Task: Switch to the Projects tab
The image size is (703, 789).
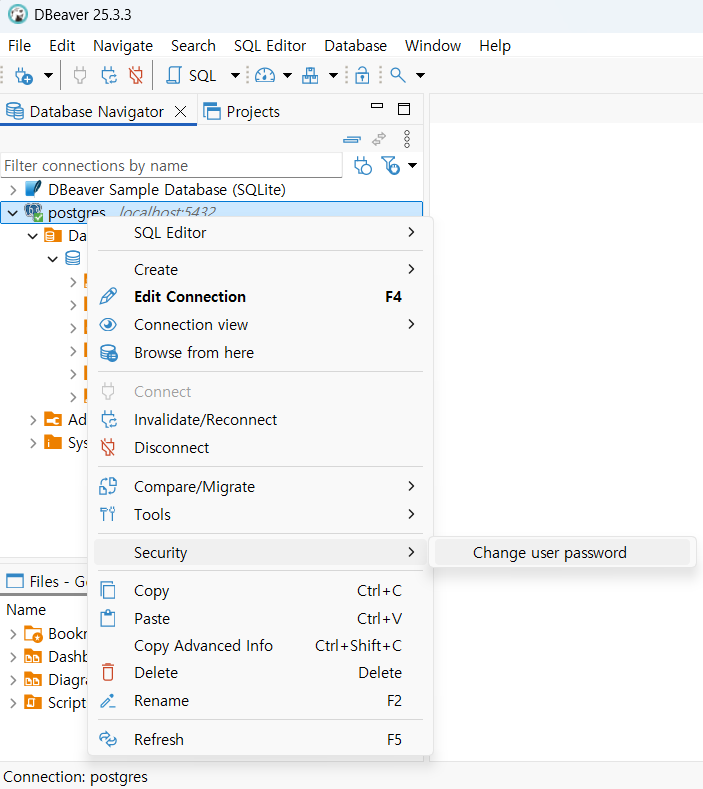Action: pos(242,112)
